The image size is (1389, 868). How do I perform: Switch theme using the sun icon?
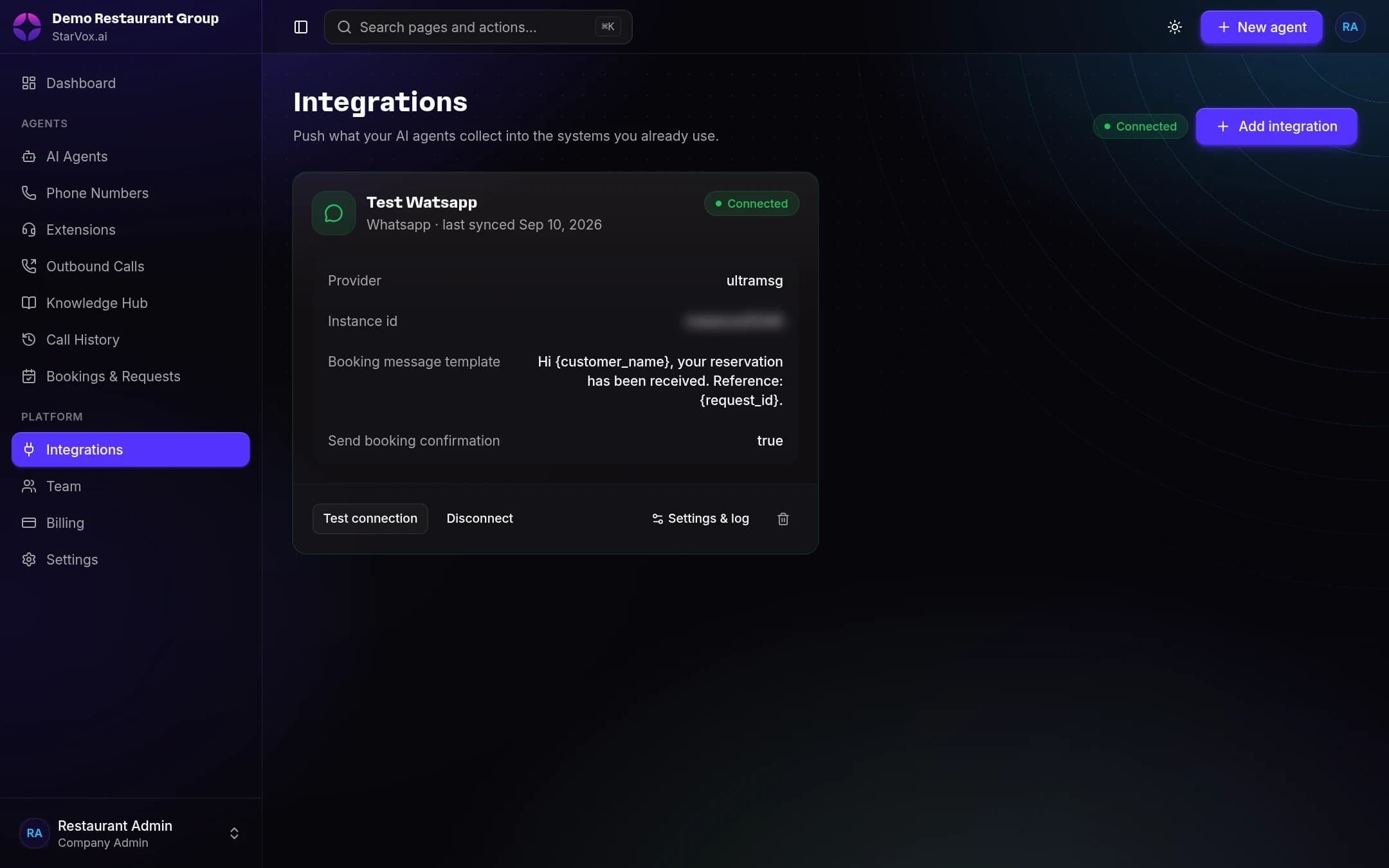click(1174, 27)
